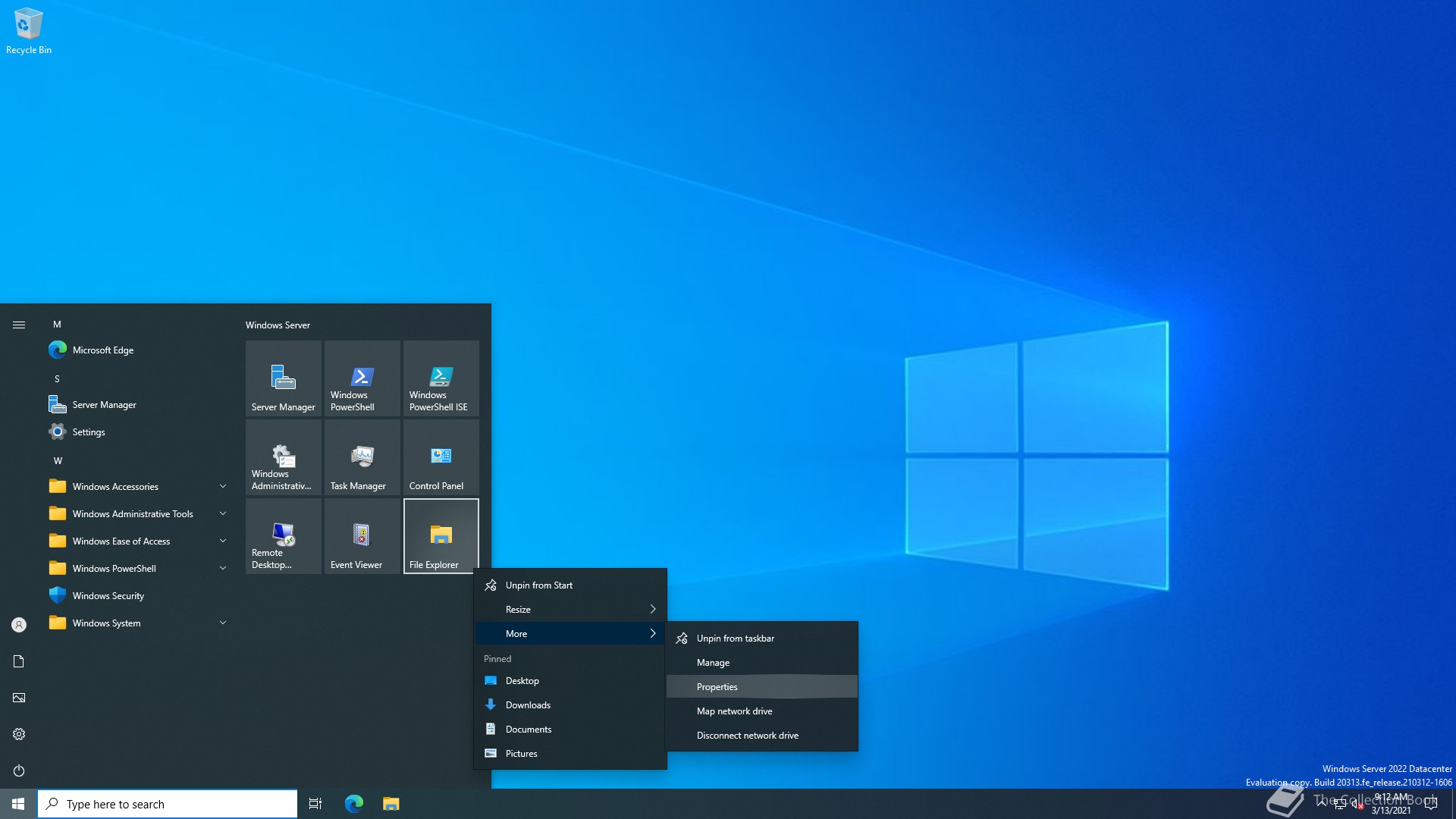Screen dimensions: 1456x819
Task: Click the user account icon in Start sidebar
Action: click(19, 625)
